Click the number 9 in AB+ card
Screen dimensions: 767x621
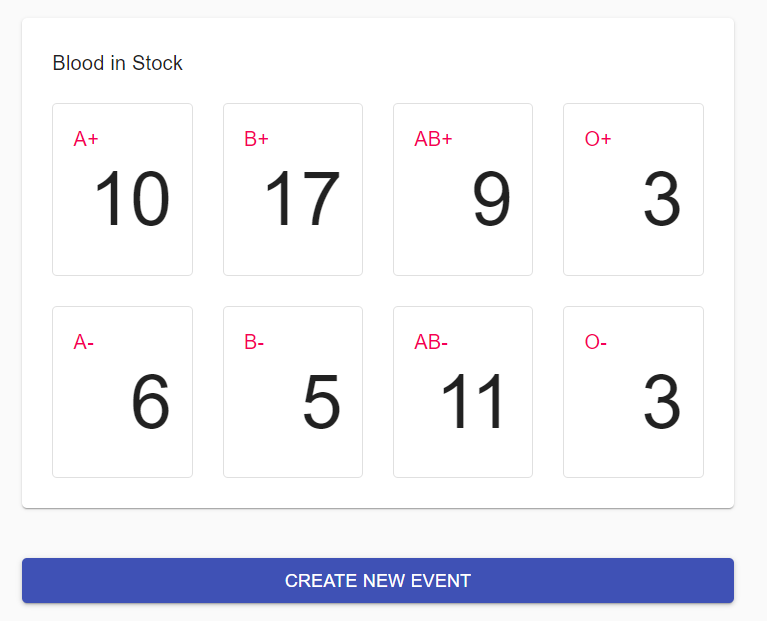(491, 200)
